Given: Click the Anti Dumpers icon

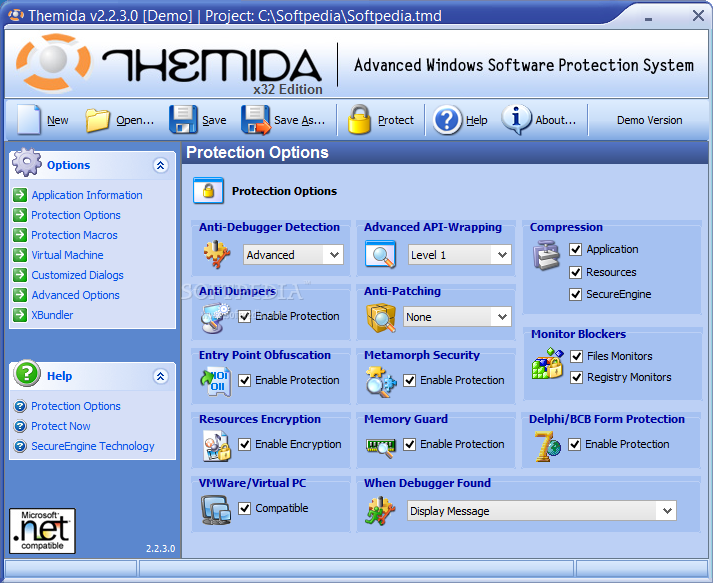Looking at the screenshot, I should 216,318.
